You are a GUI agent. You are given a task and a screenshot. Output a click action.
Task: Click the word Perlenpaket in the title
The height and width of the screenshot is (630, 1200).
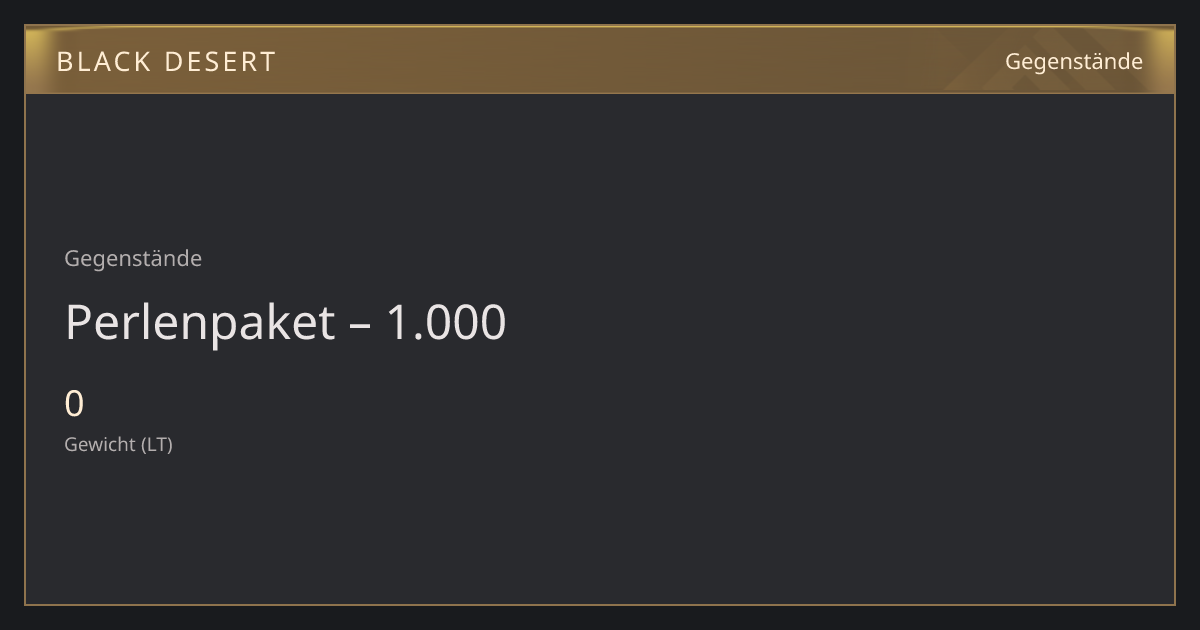[199, 322]
